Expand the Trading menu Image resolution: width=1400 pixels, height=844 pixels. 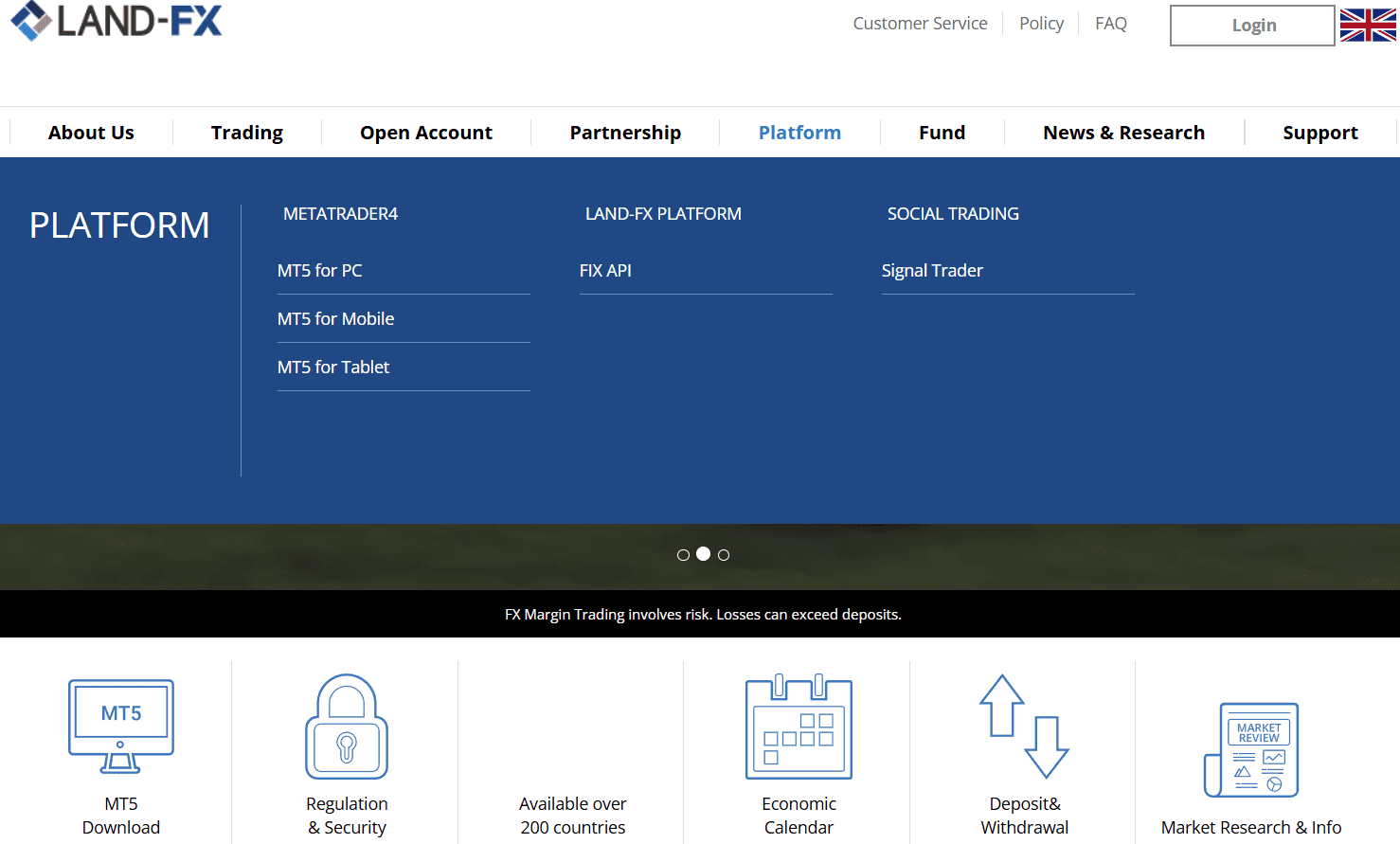(247, 133)
